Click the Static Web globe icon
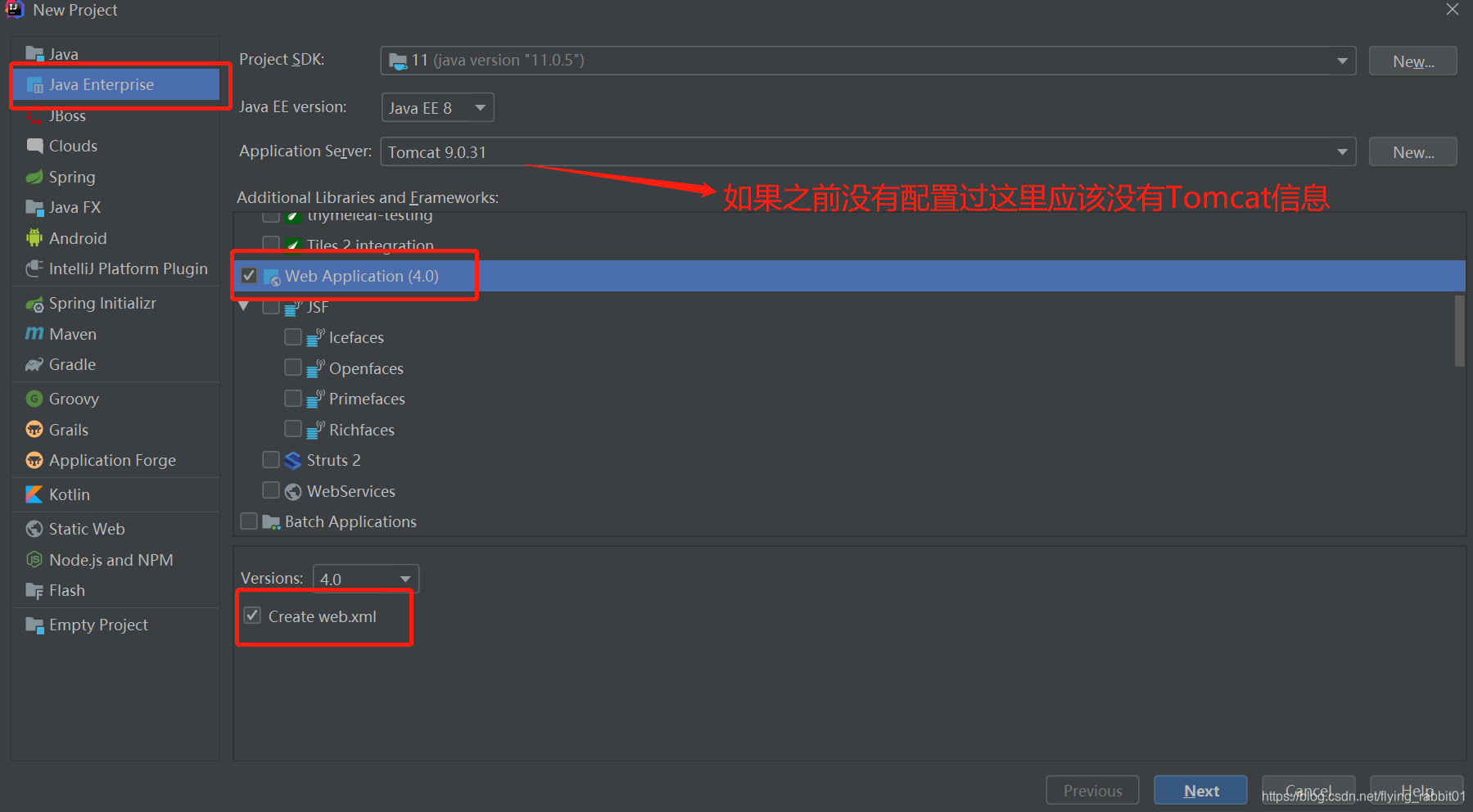1473x812 pixels. pos(34,529)
